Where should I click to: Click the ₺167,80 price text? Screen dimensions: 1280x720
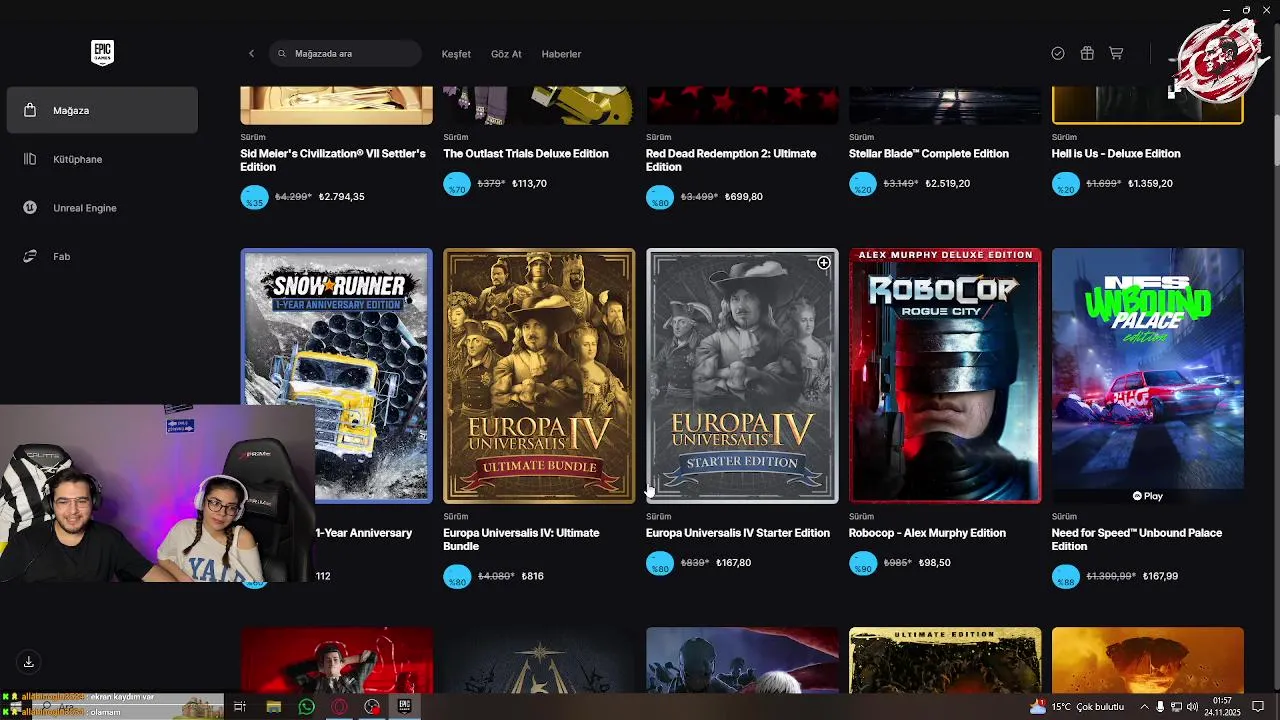click(734, 563)
